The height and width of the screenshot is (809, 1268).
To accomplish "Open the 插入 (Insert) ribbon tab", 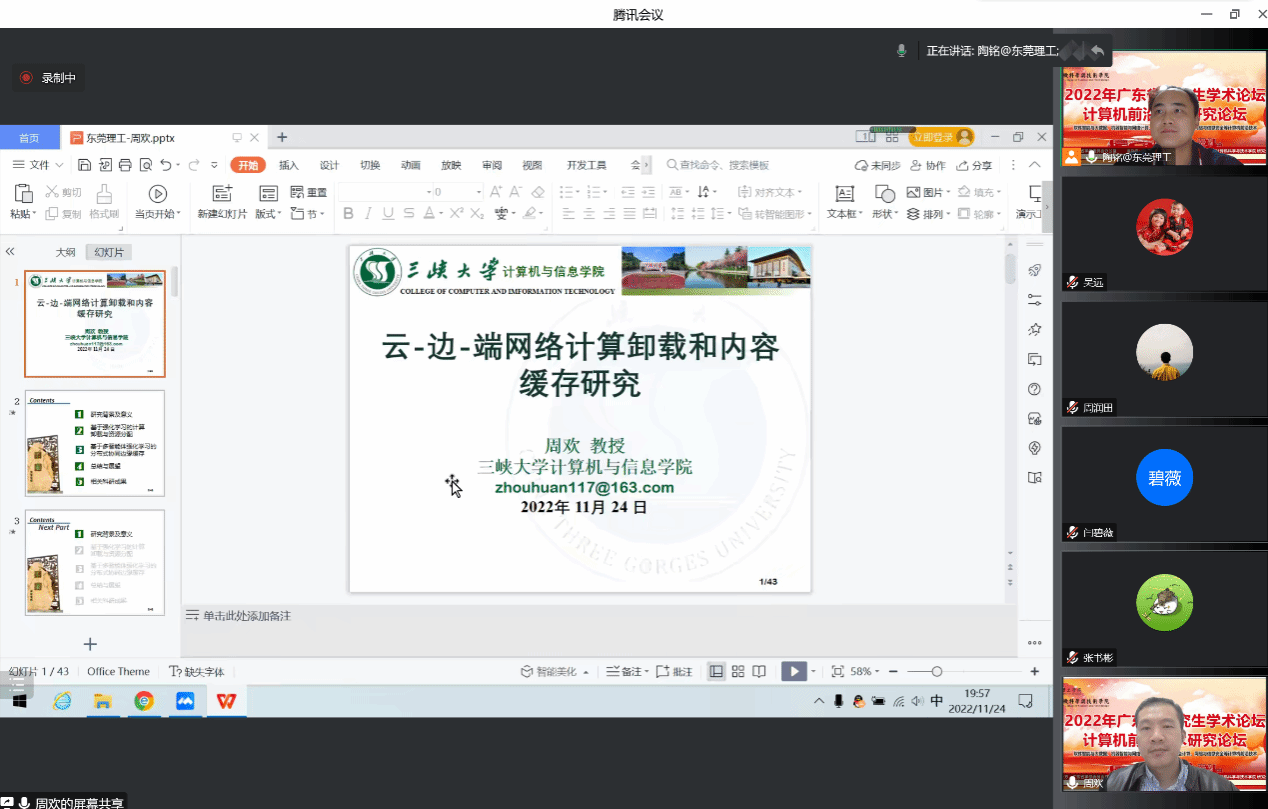I will point(289,165).
